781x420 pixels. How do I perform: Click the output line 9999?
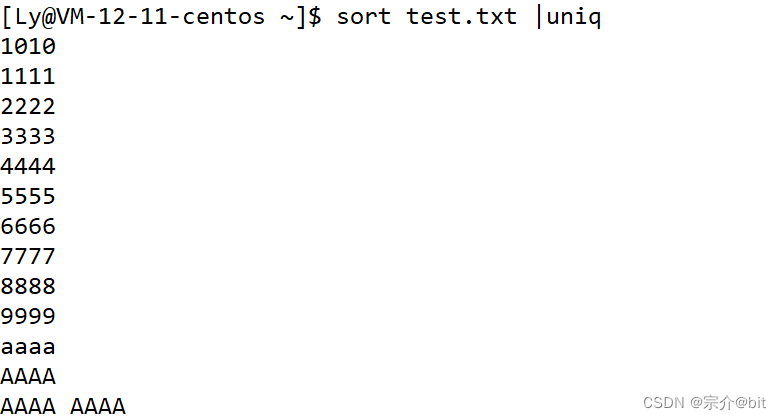click(28, 316)
